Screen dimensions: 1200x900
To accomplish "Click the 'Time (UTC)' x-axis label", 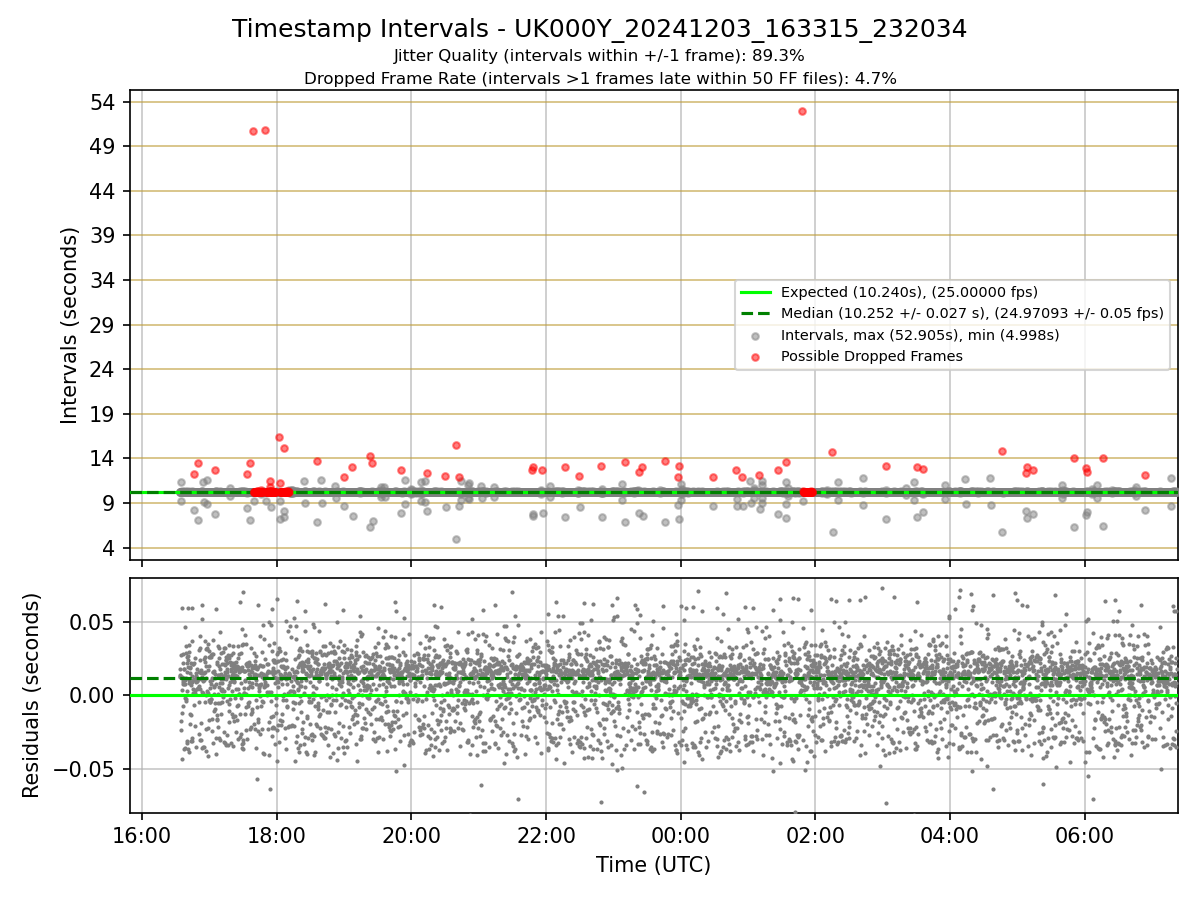I will [653, 865].
